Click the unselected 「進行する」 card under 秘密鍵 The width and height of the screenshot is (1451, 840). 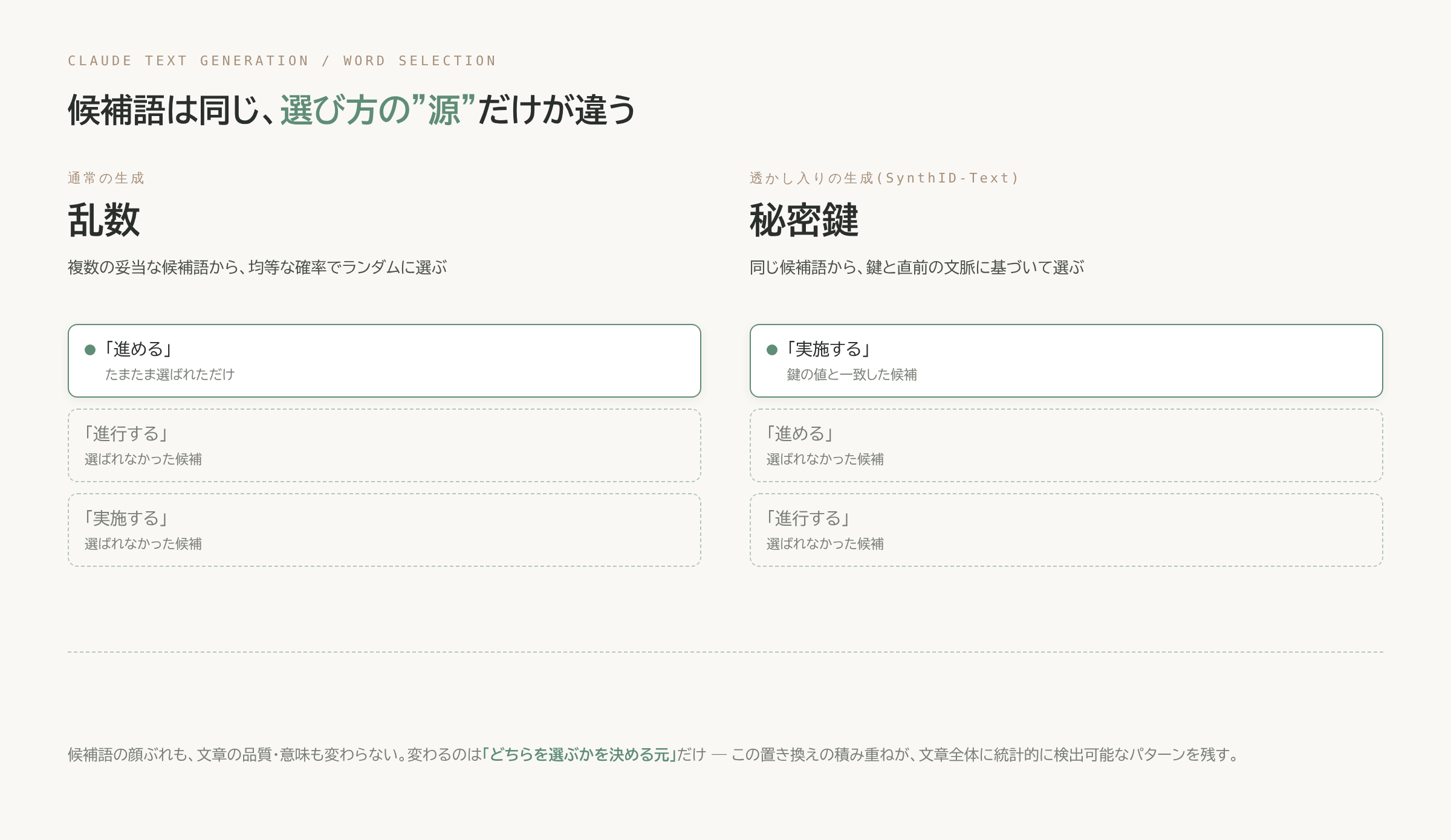tap(1066, 530)
